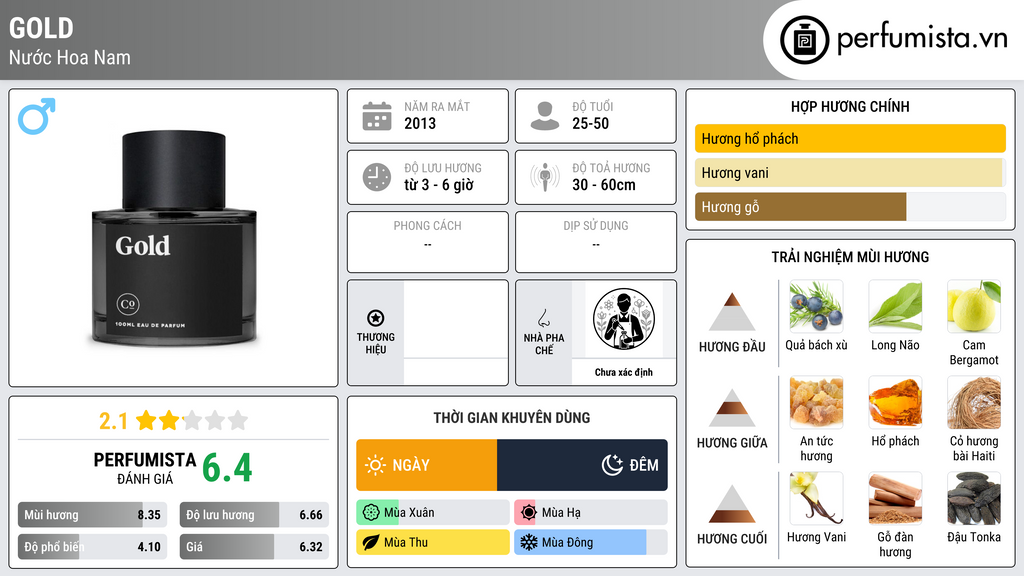
Task: Click the Độ phổ biến 4.10 score bar
Action: pyautogui.click(x=92, y=547)
